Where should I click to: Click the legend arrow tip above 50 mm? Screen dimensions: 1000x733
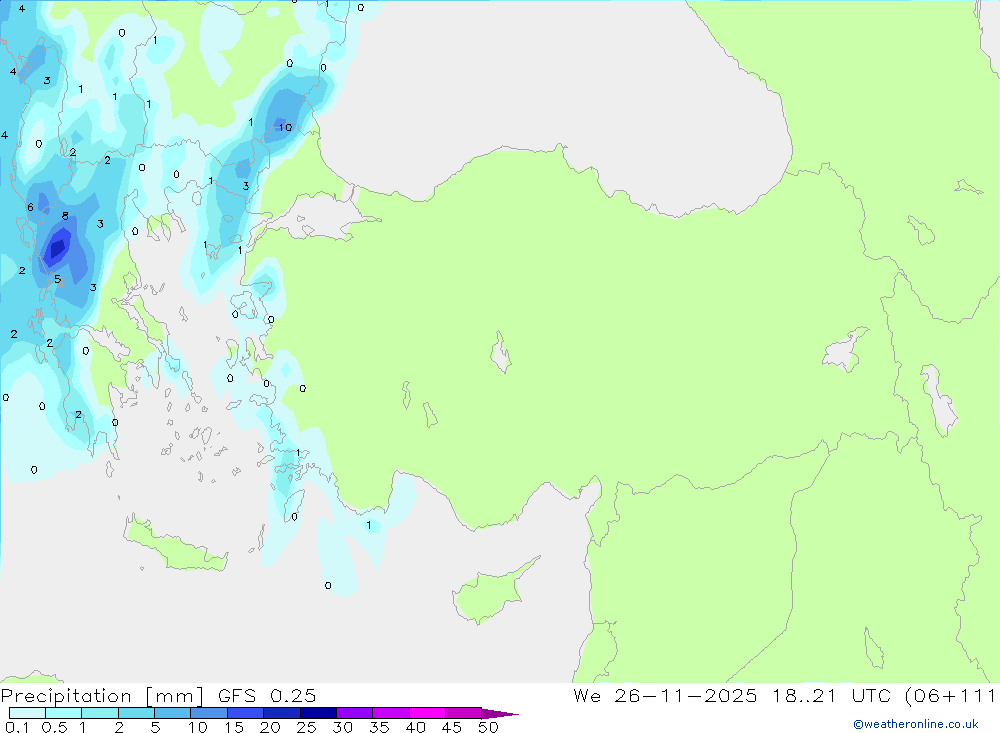click(x=499, y=714)
